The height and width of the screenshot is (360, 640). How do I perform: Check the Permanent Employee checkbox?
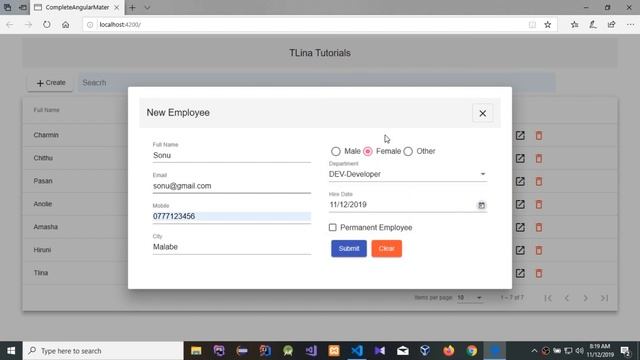(333, 227)
